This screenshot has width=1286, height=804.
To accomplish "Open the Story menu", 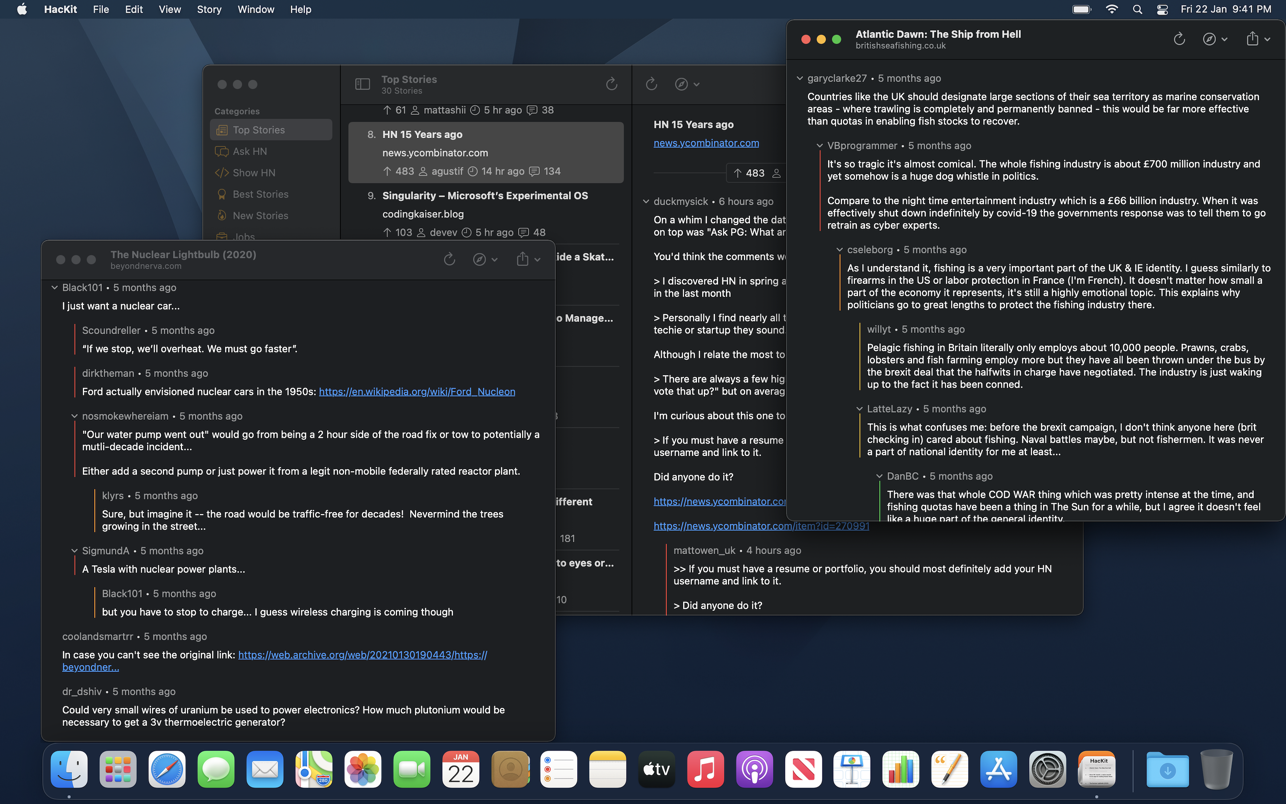I will click(209, 10).
